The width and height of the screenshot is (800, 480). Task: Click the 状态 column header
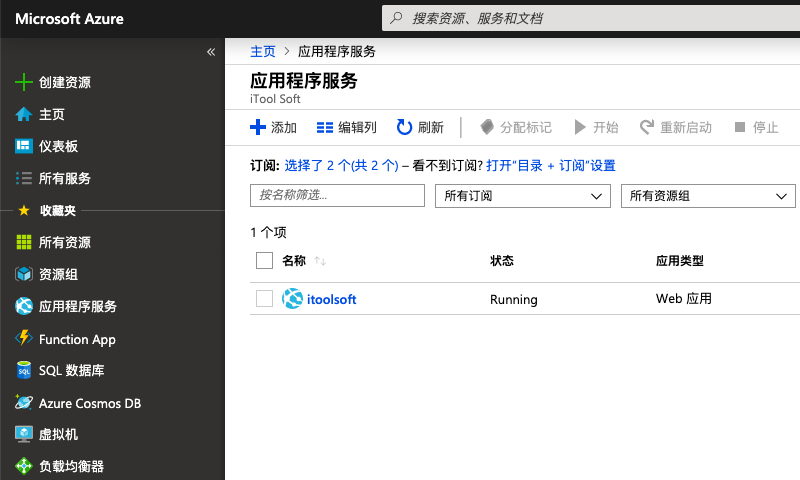pos(502,261)
